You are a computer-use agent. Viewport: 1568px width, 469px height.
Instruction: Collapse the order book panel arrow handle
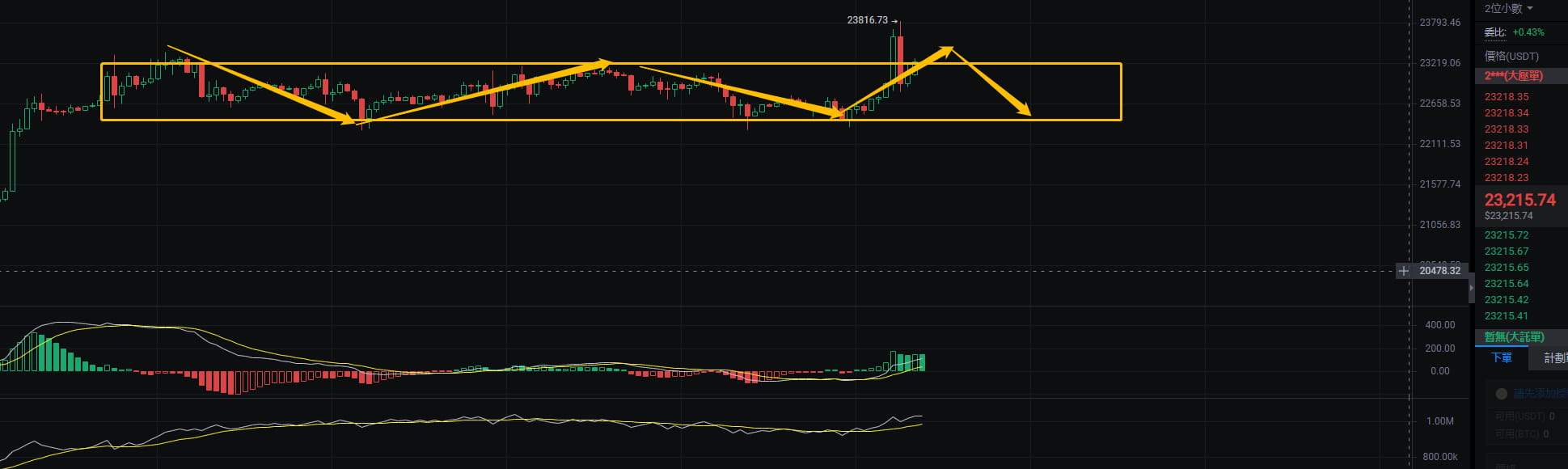click(x=1472, y=288)
